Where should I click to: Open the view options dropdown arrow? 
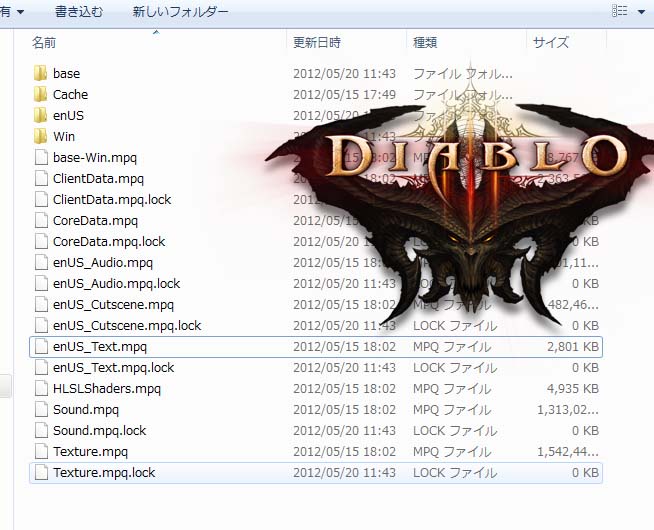tap(641, 12)
